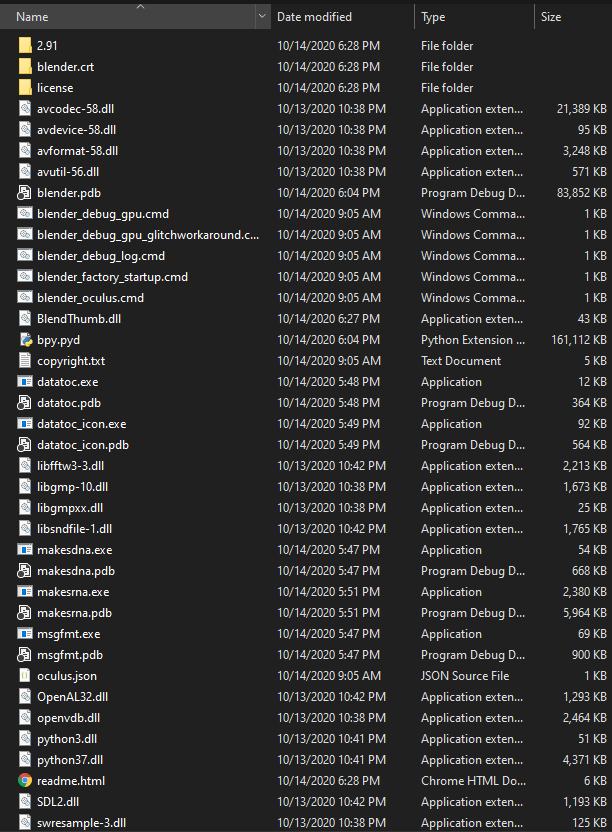
Task: Click the blender.pdb file icon
Action: (24, 193)
